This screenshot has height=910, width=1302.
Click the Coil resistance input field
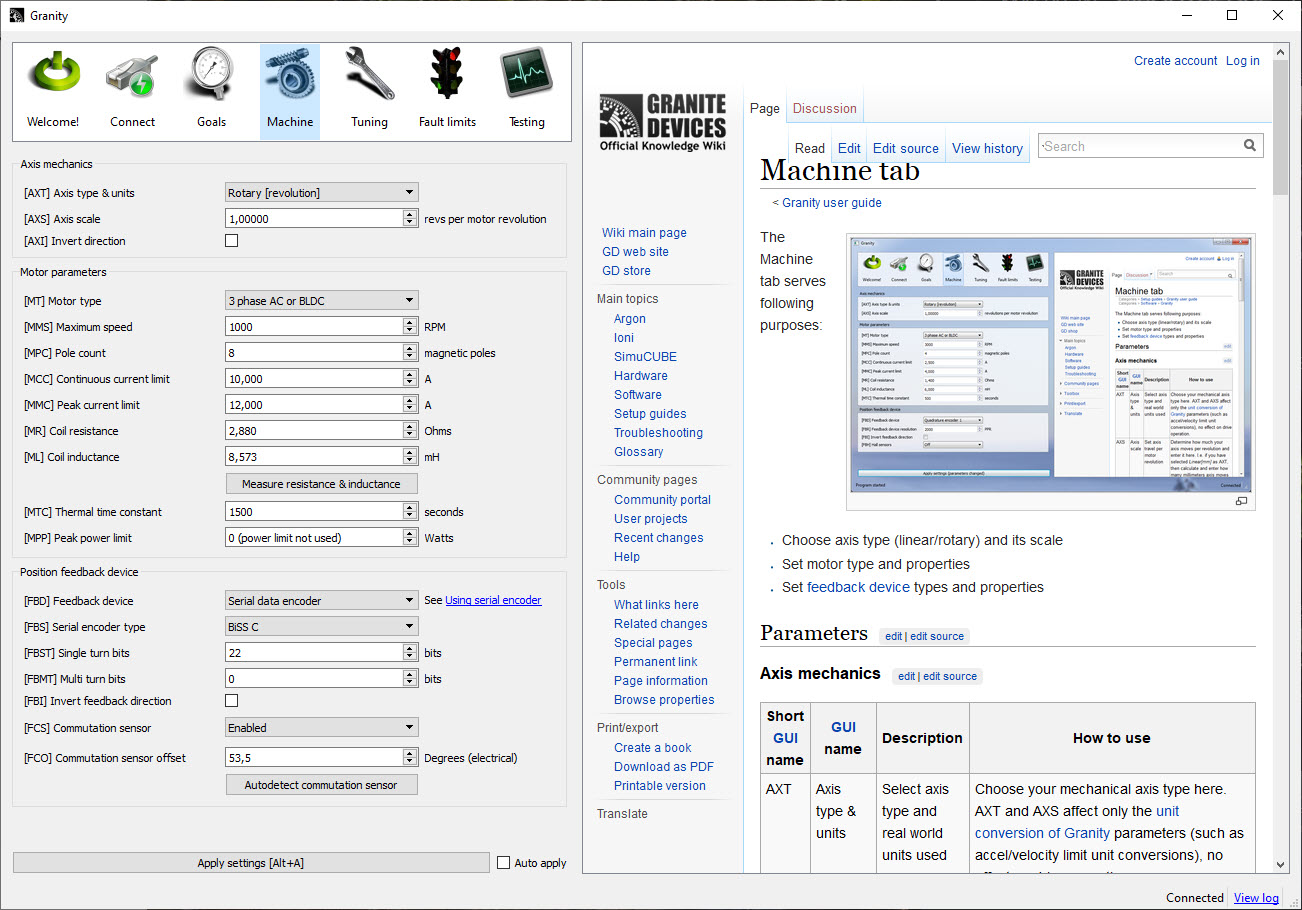coord(314,431)
